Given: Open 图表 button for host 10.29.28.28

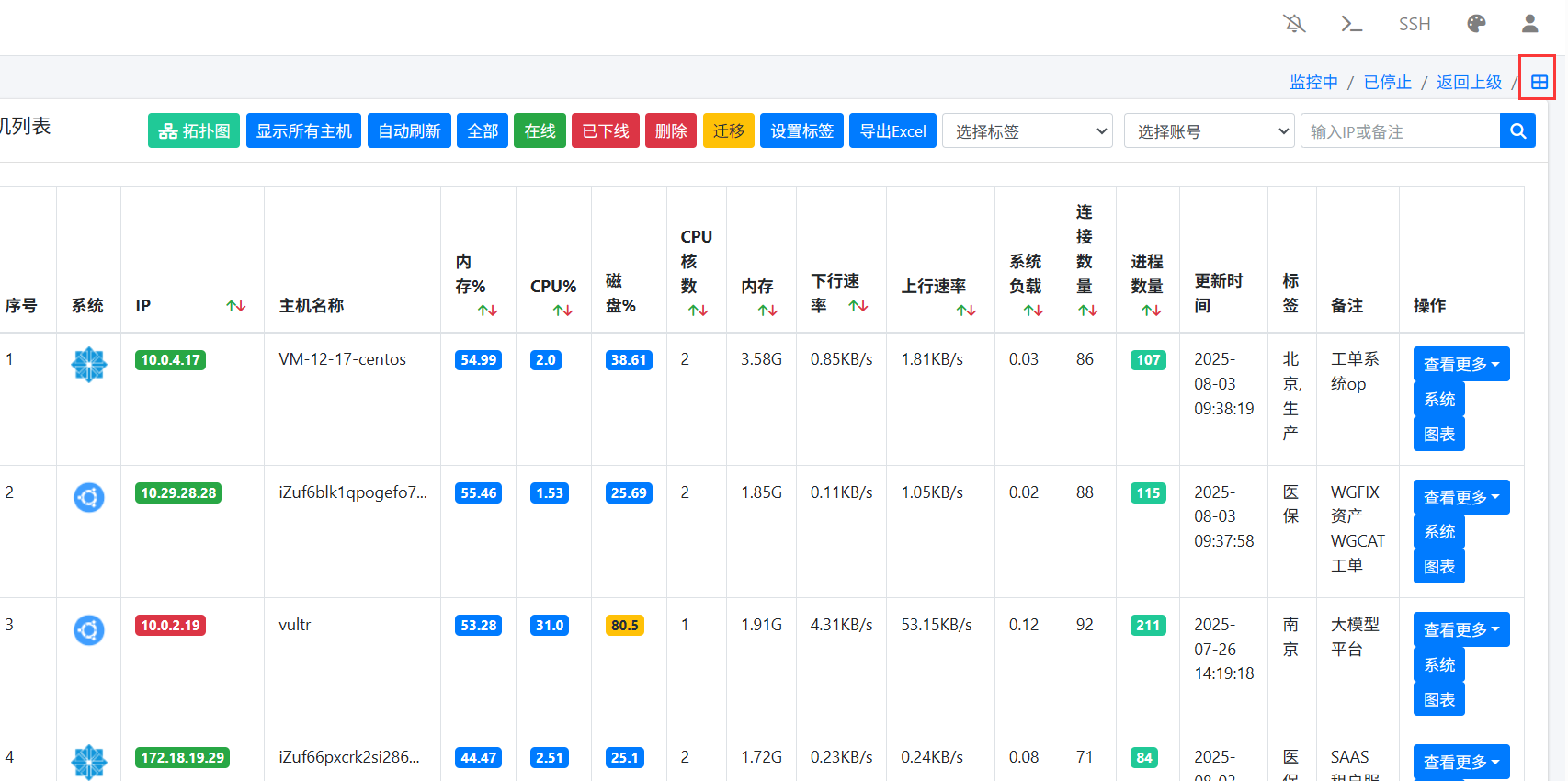Looking at the screenshot, I should pyautogui.click(x=1439, y=566).
